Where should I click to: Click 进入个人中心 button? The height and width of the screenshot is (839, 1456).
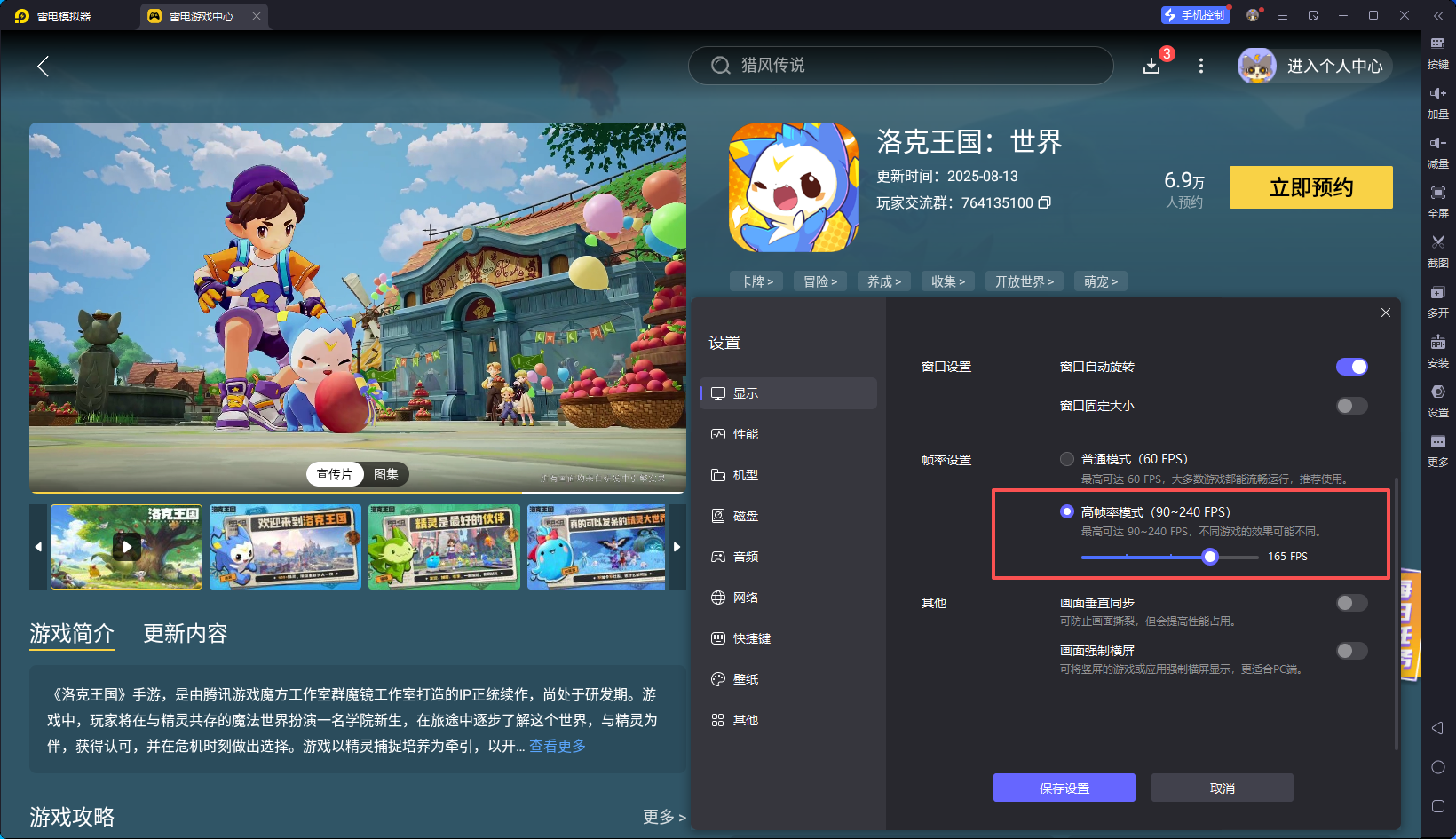pyautogui.click(x=1335, y=66)
